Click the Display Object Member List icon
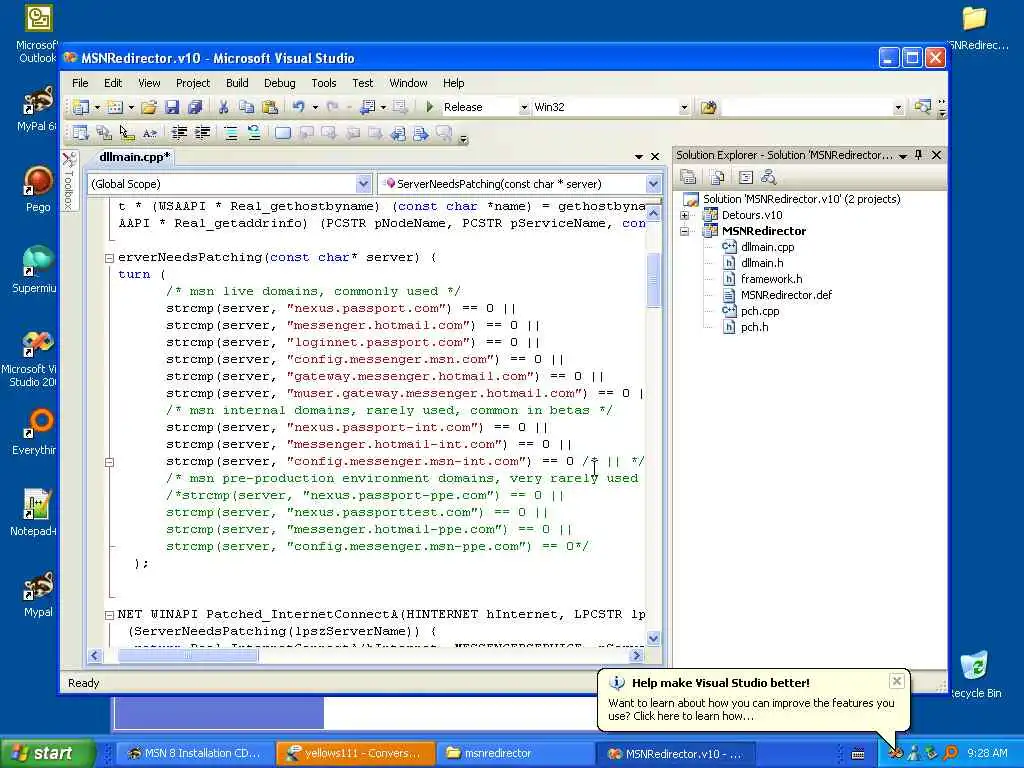The image size is (1024, 768). (x=81, y=133)
